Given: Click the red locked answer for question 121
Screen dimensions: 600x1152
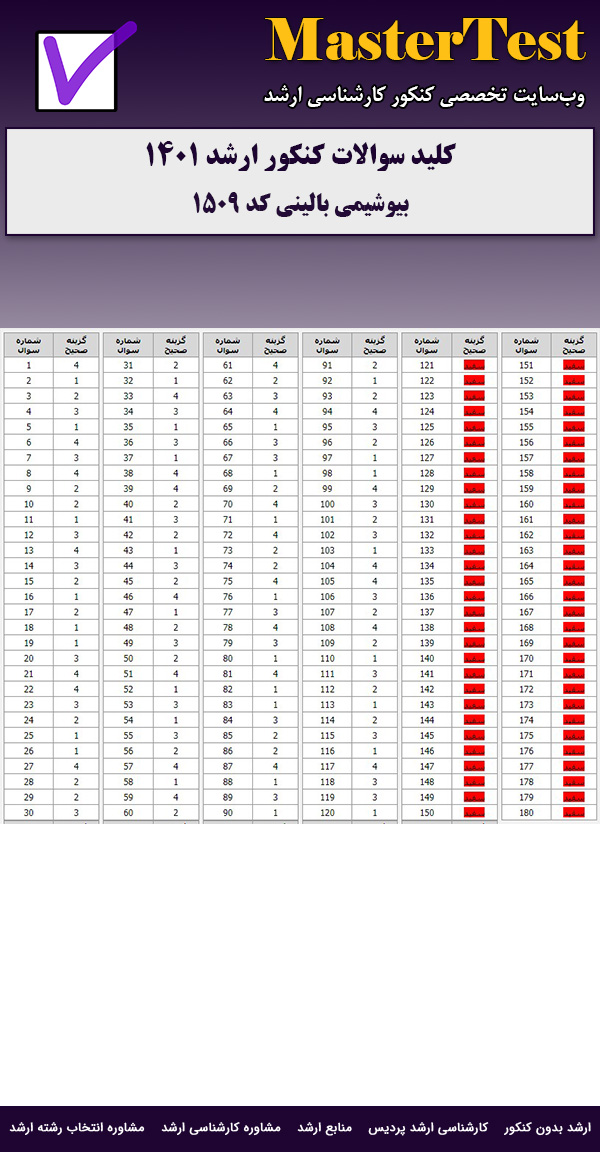Looking at the screenshot, I should 475,366.
